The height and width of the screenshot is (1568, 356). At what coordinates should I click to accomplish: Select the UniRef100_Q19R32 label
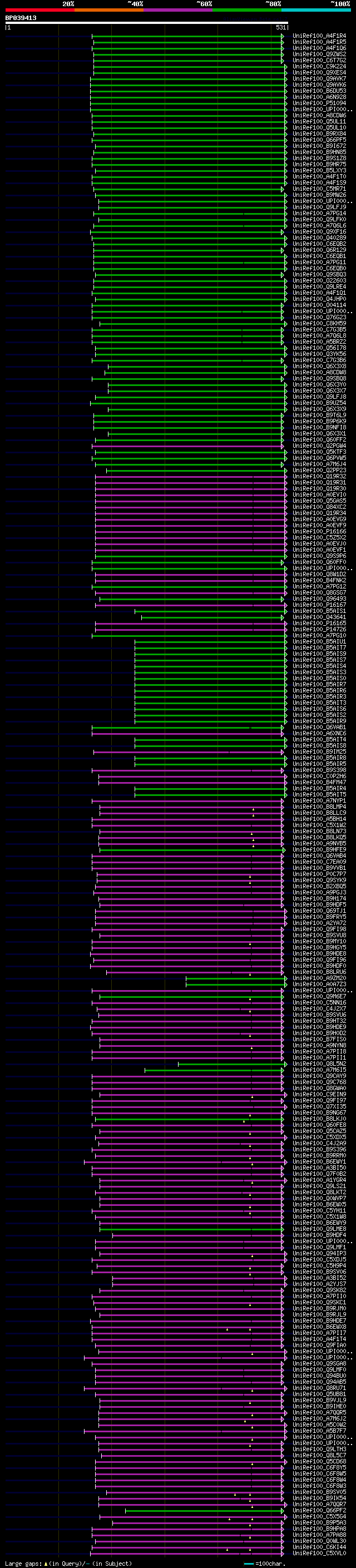(x=319, y=477)
